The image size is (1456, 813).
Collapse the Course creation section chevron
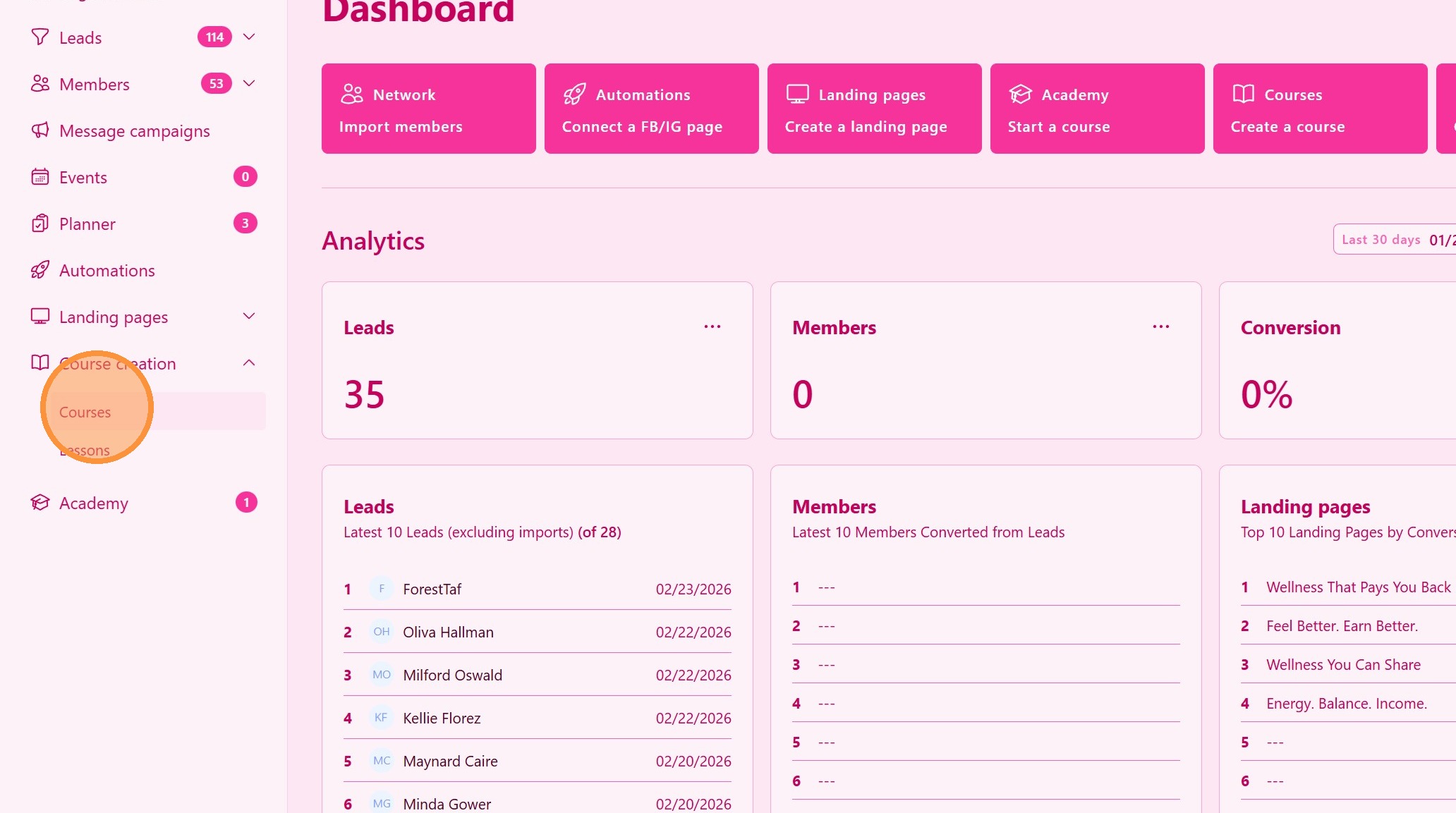[249, 363]
